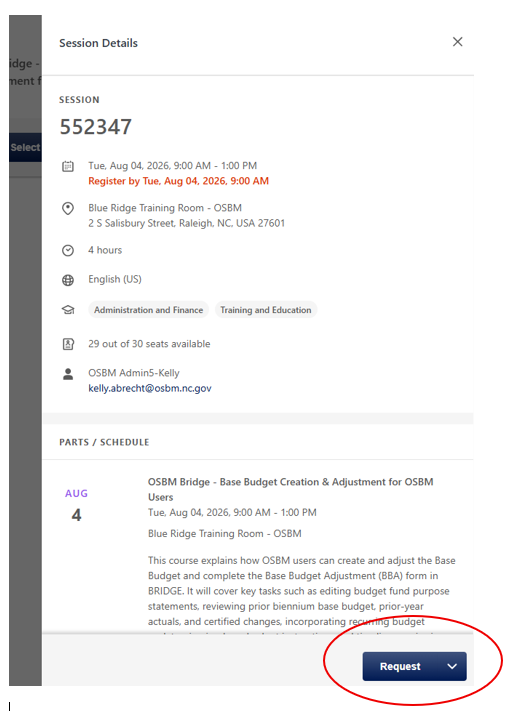Viewport: 518px width, 711px height.
Task: Open the OSBM Bridge Base Budget part title
Action: (x=290, y=489)
